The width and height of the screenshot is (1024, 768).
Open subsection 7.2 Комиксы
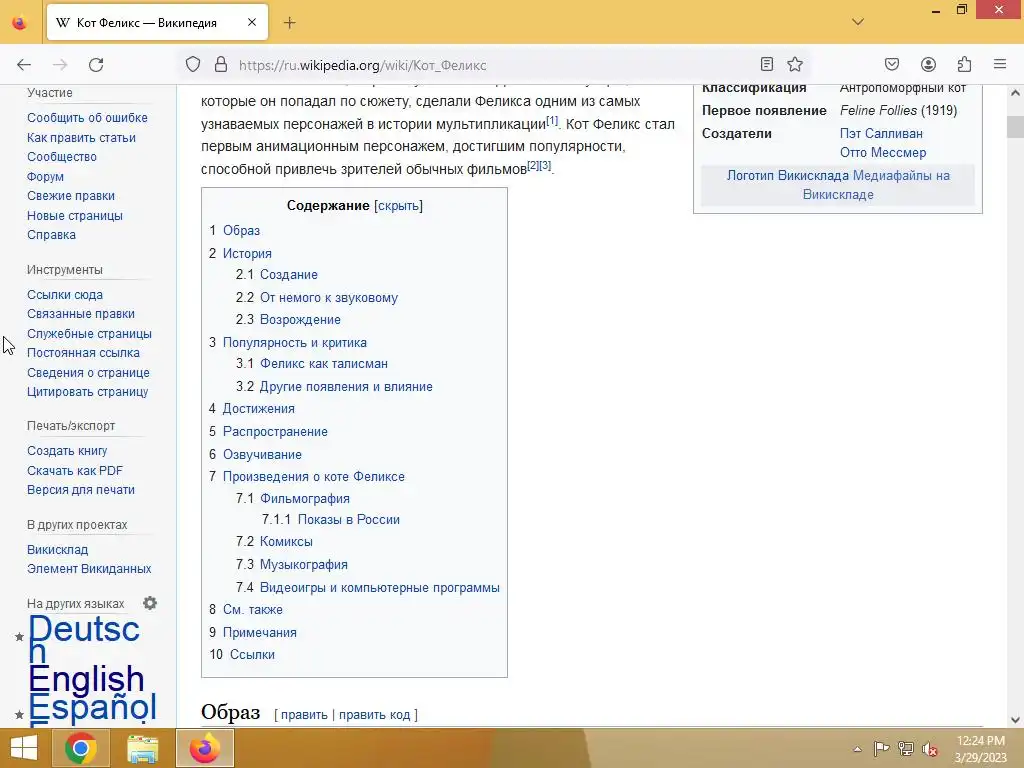coord(286,542)
